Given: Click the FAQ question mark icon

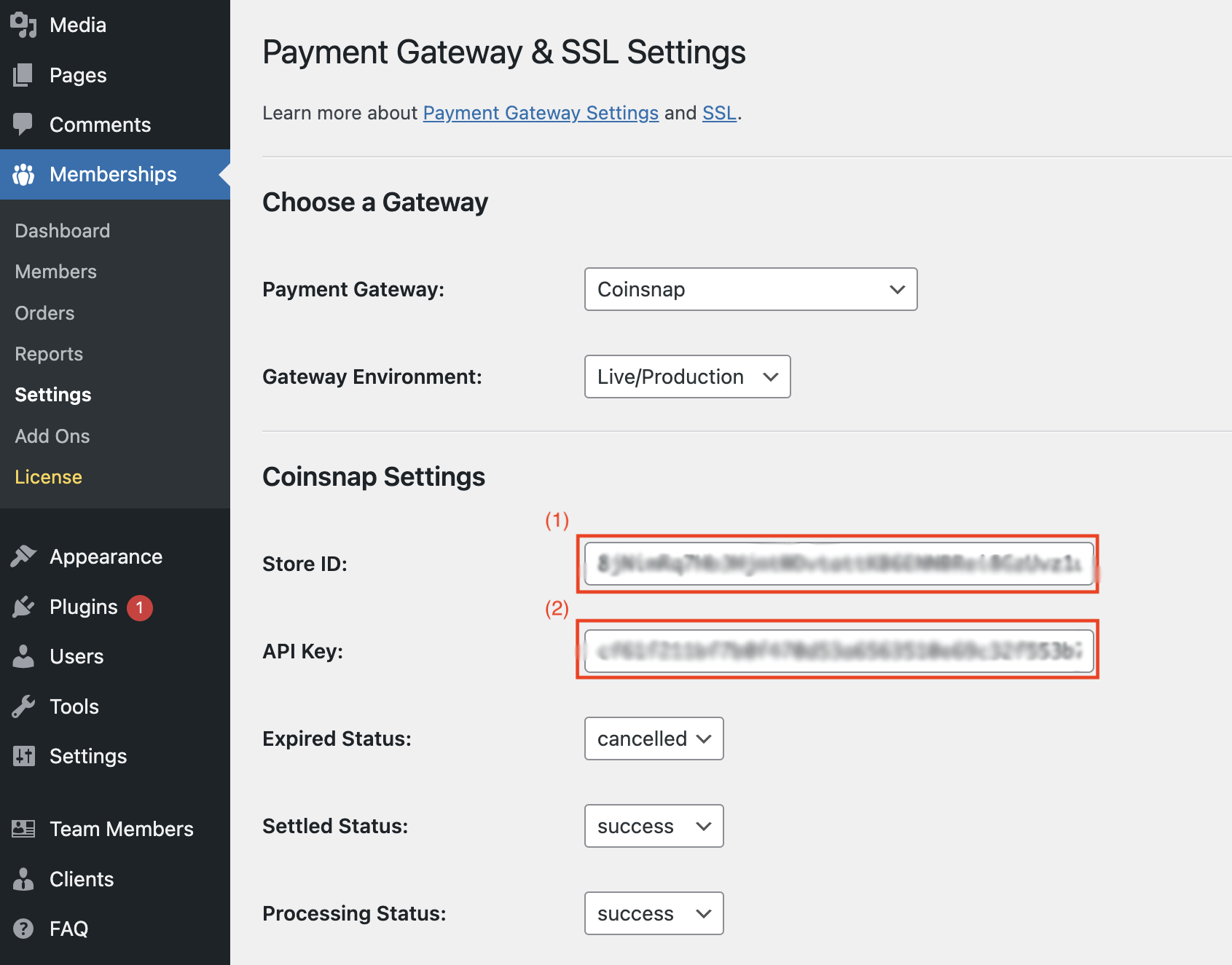Looking at the screenshot, I should [23, 929].
